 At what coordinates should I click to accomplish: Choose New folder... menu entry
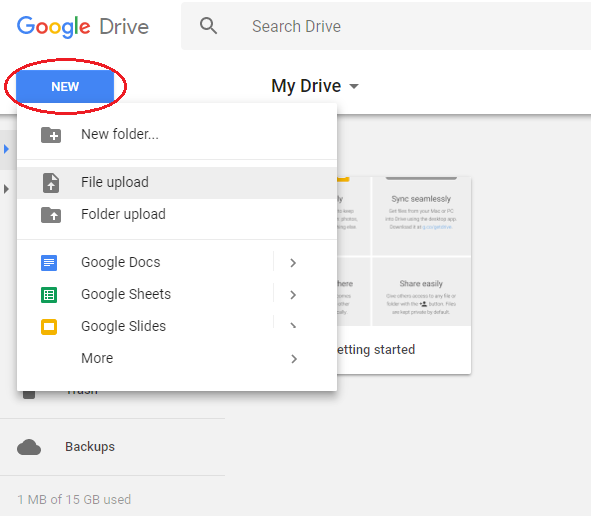(177, 135)
